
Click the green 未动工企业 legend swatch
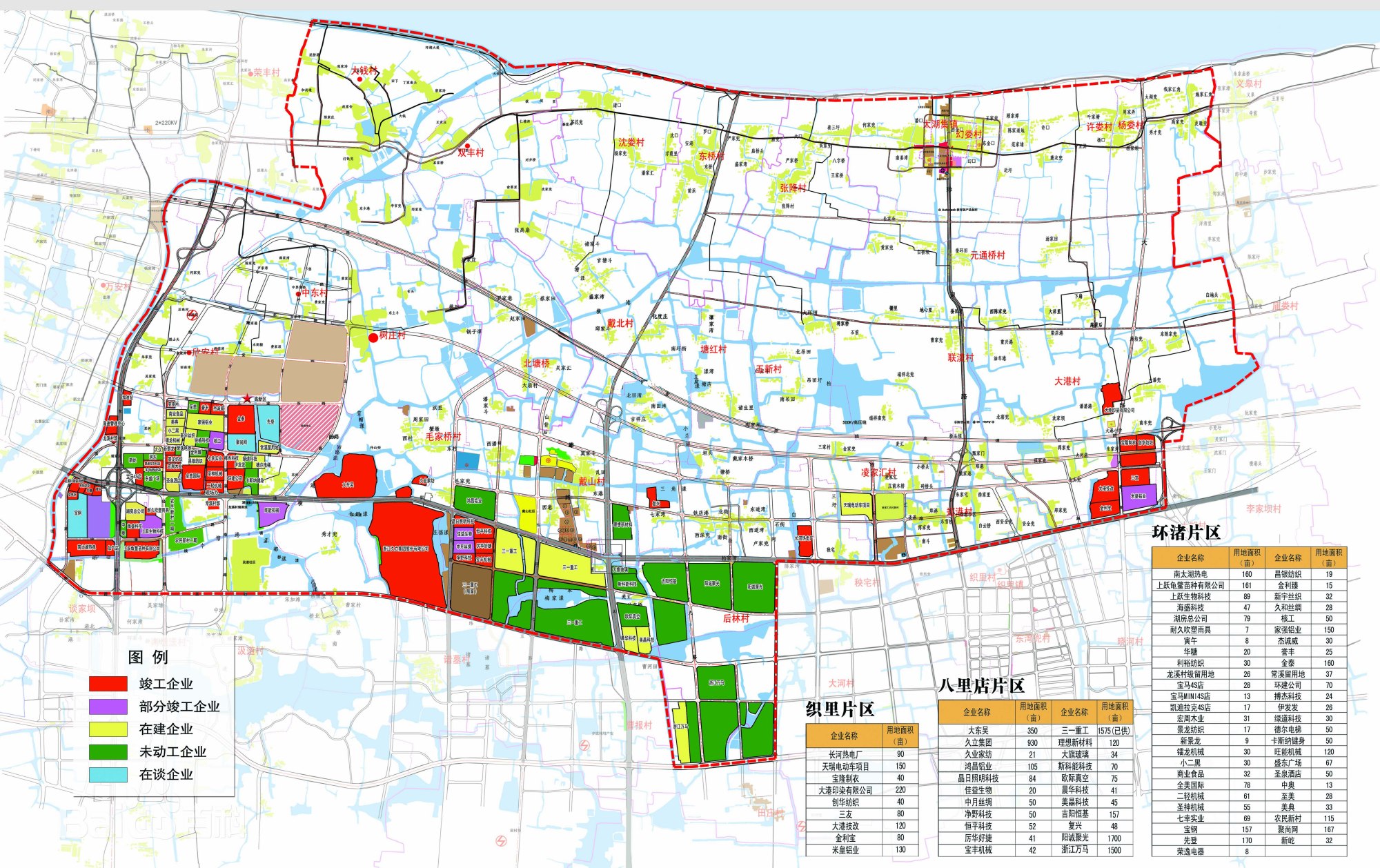tap(108, 751)
